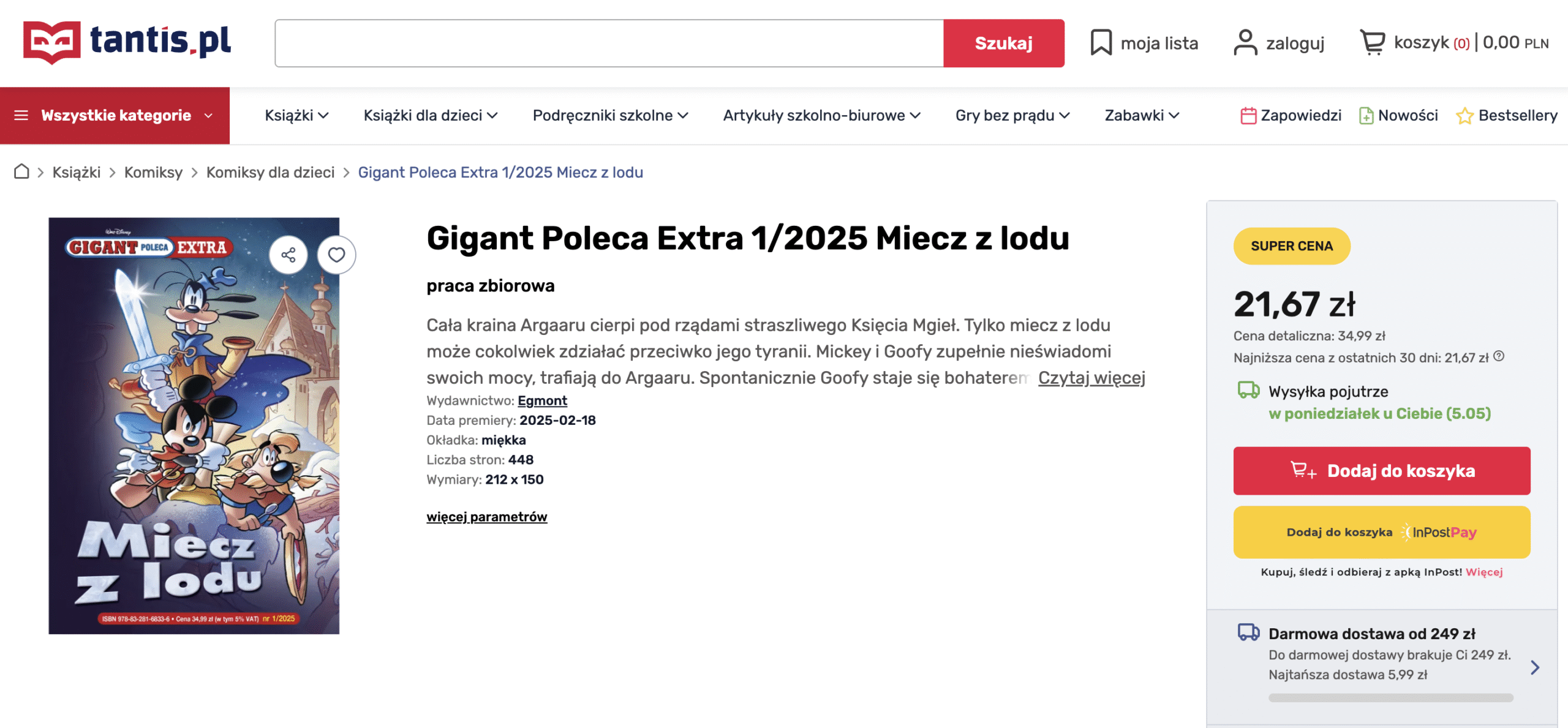Click the free delivery progress bar
This screenshot has width=1568, height=728.
(x=1391, y=697)
